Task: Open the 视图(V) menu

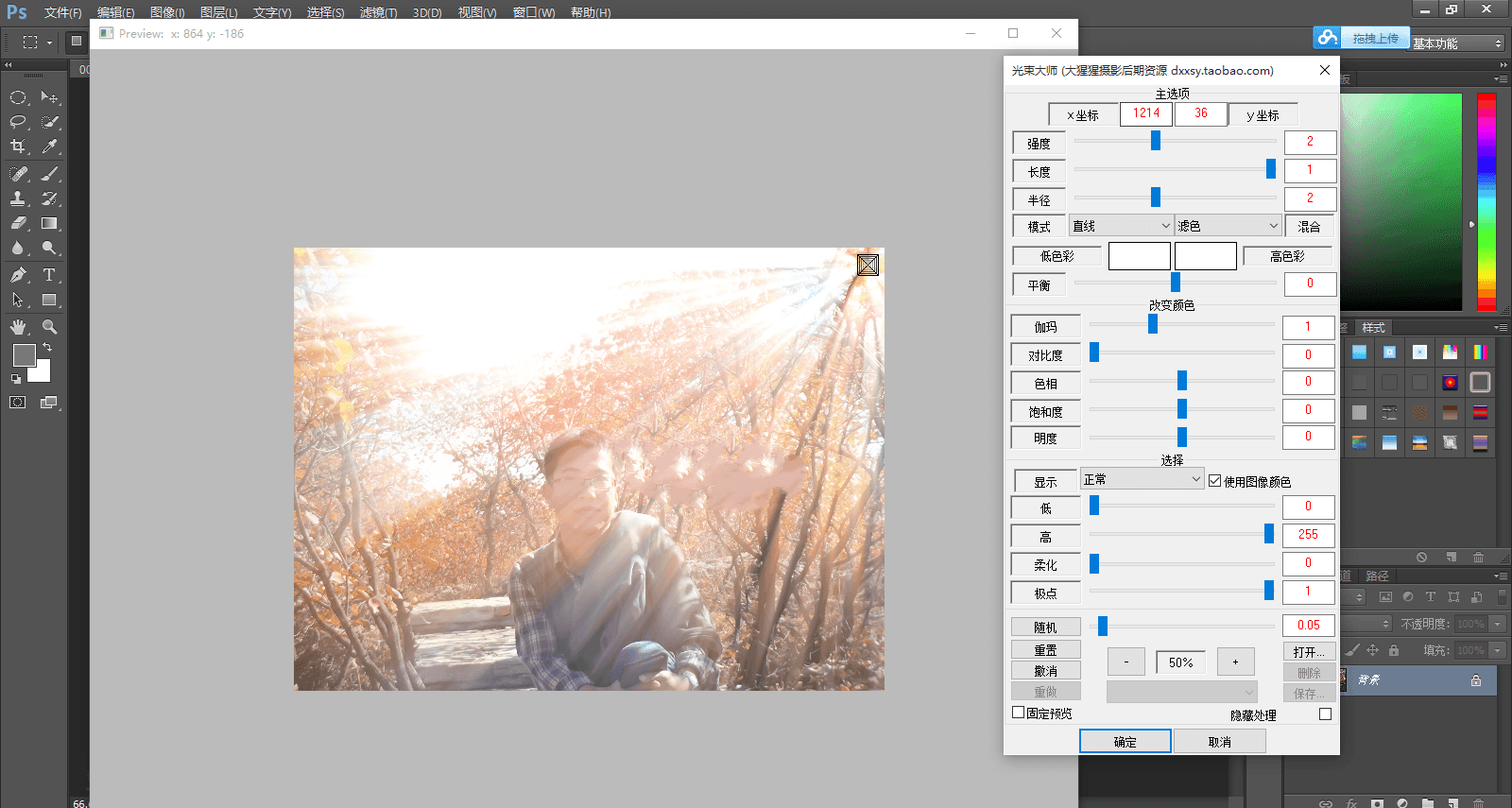Action: click(476, 12)
